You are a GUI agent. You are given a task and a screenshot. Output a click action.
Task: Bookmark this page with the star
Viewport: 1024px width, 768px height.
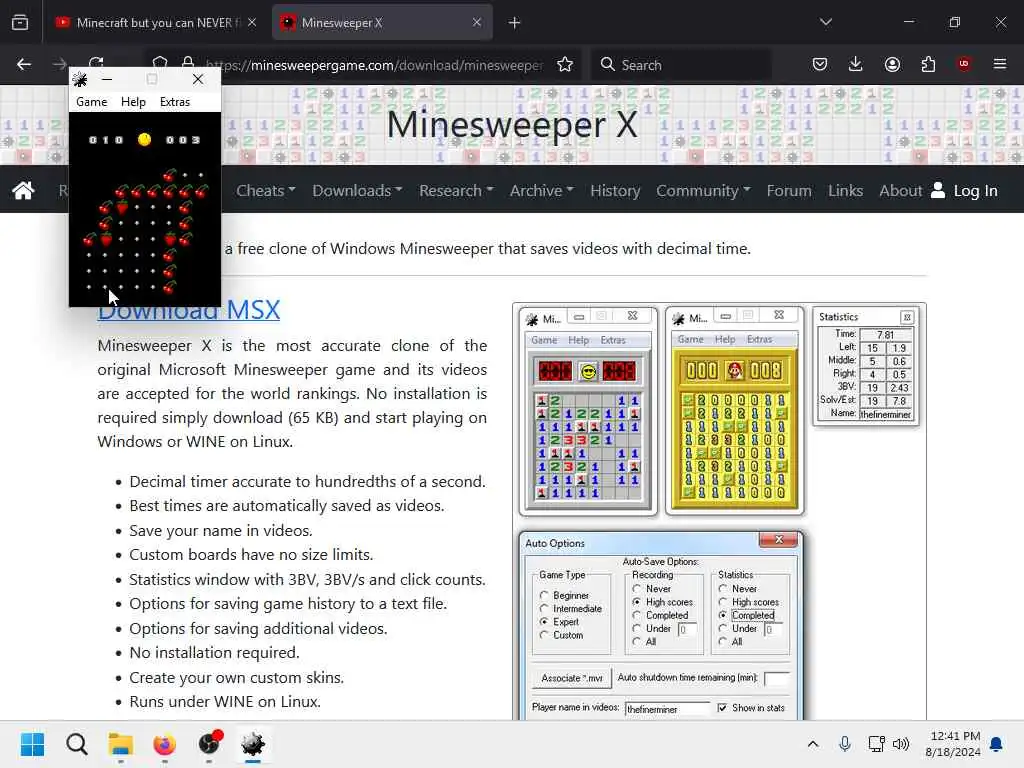pos(565,64)
